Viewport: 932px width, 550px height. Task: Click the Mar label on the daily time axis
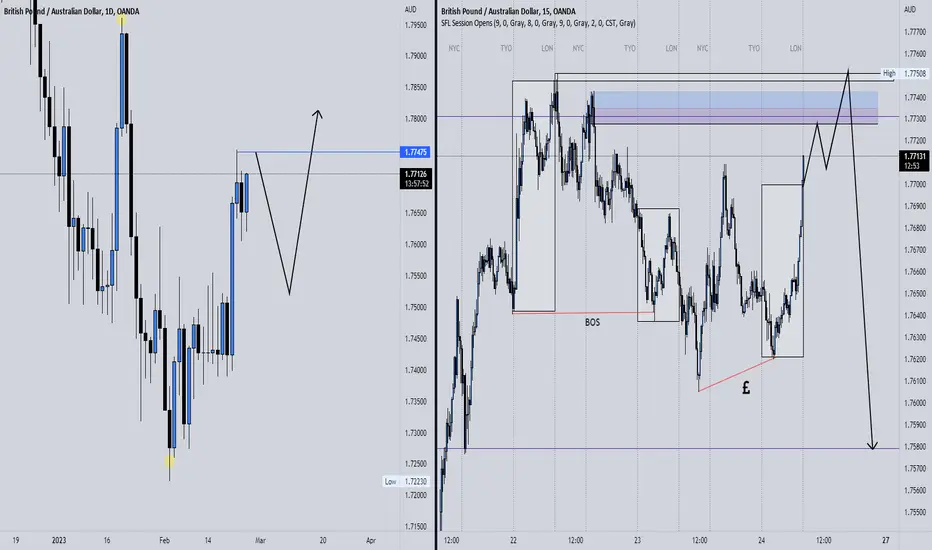coord(260,540)
